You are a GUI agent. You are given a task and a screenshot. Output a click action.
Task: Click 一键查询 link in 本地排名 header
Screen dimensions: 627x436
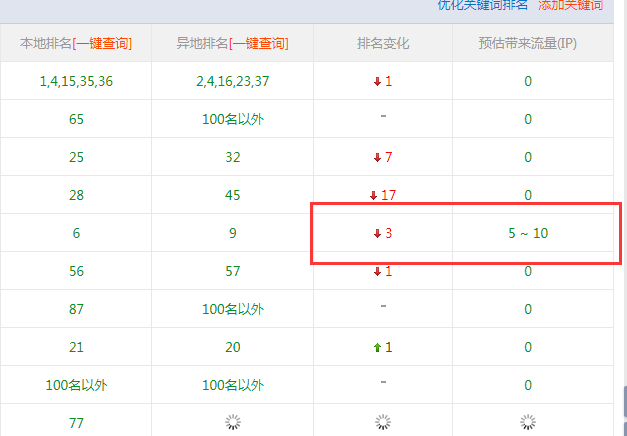102,44
